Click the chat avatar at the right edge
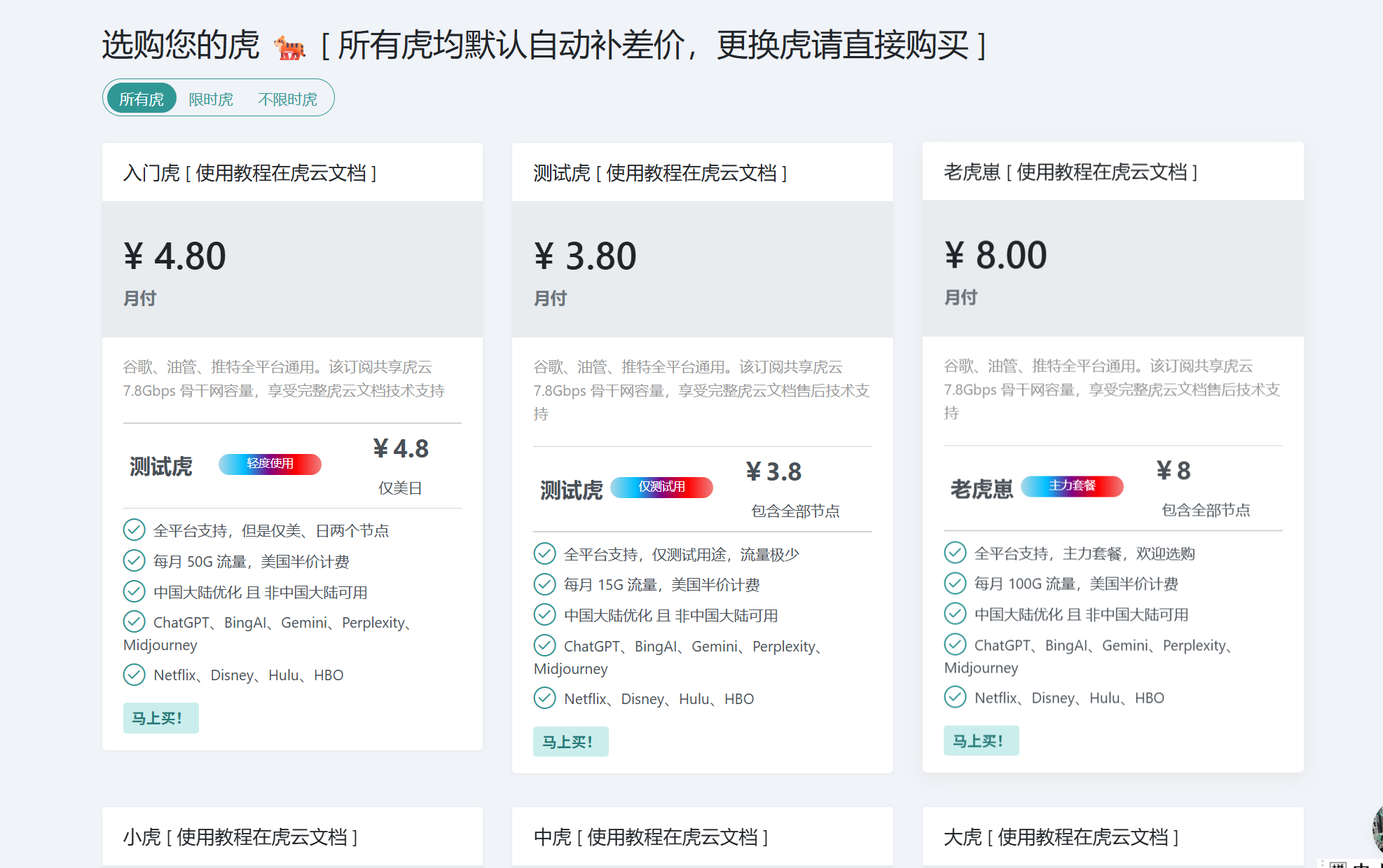 [1377, 828]
